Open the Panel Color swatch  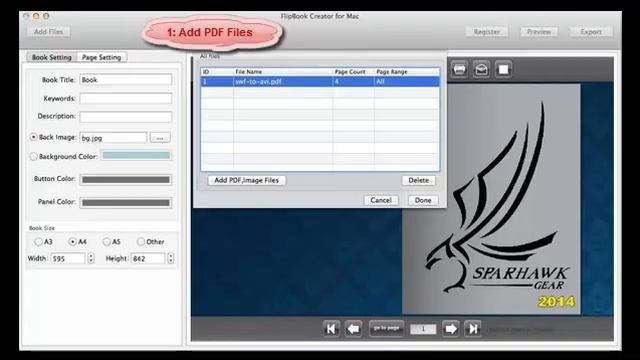(x=126, y=203)
